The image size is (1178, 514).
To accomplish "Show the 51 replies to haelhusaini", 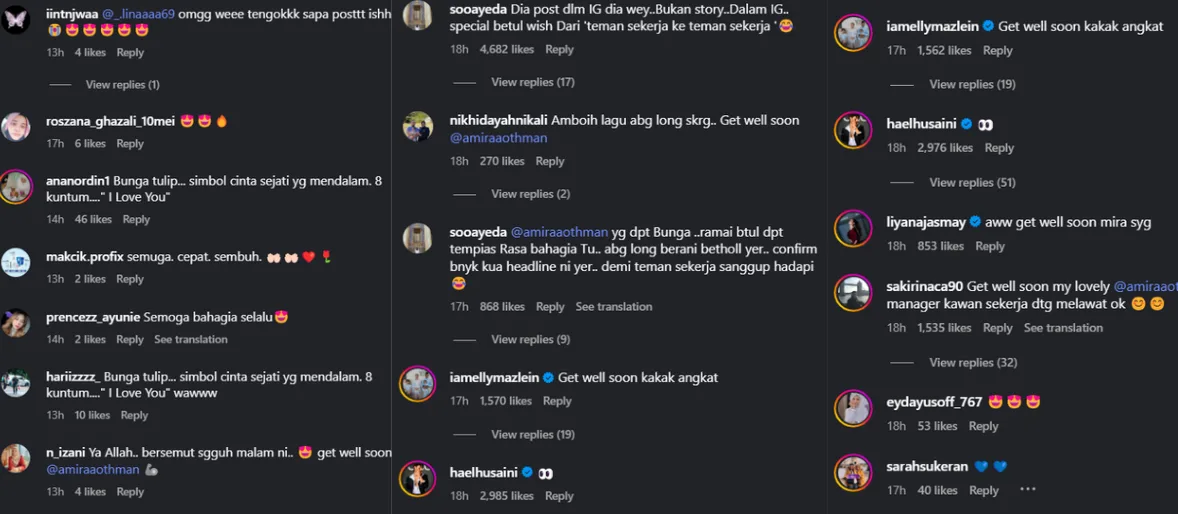I will tap(972, 182).
